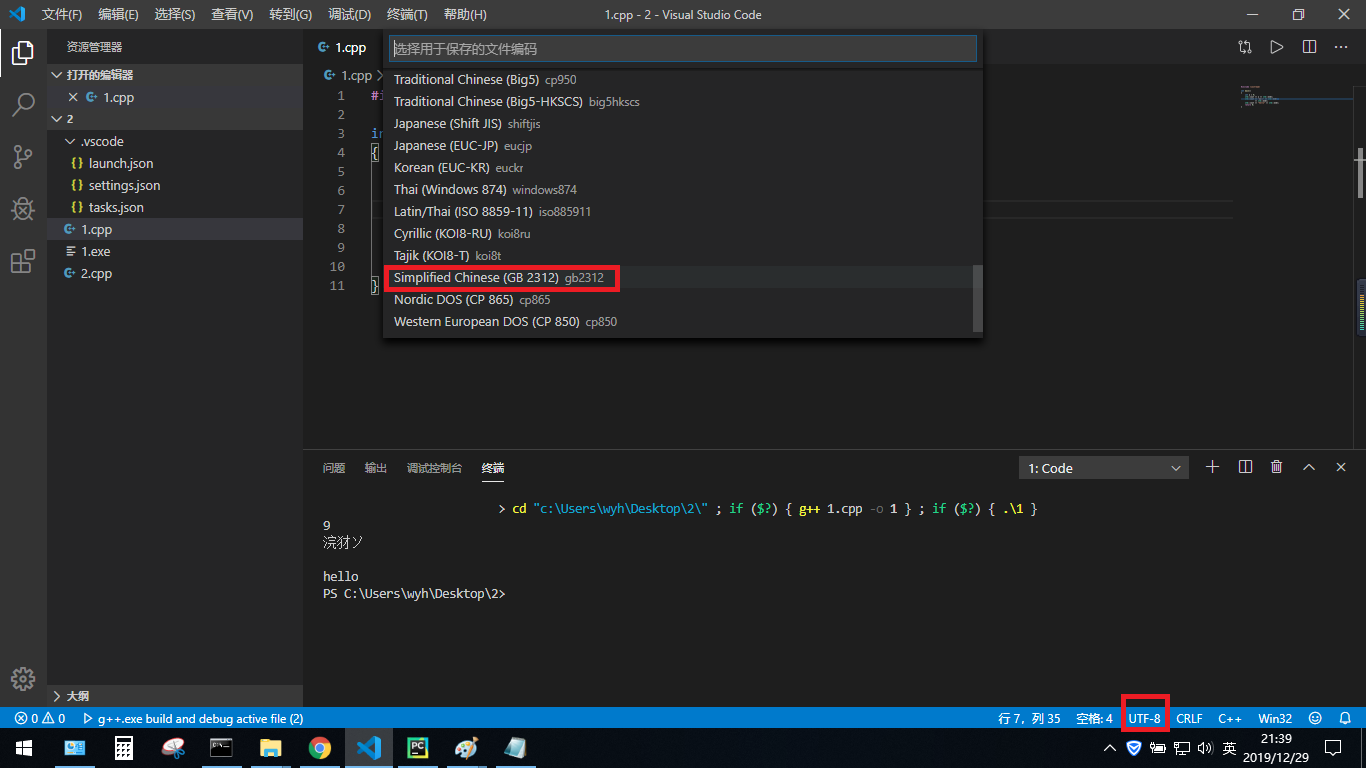Open 查看(V) menu
1366x768 pixels.
pyautogui.click(x=232, y=15)
